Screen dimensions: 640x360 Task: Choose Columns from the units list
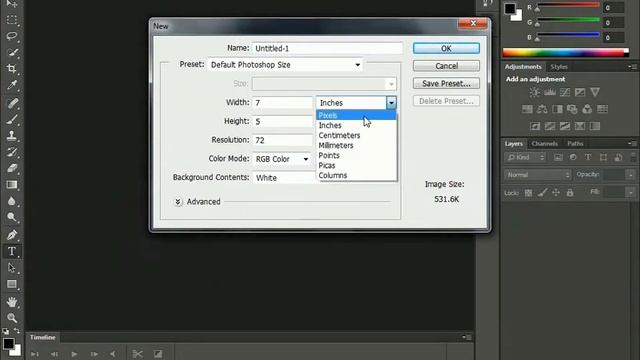[356, 176]
